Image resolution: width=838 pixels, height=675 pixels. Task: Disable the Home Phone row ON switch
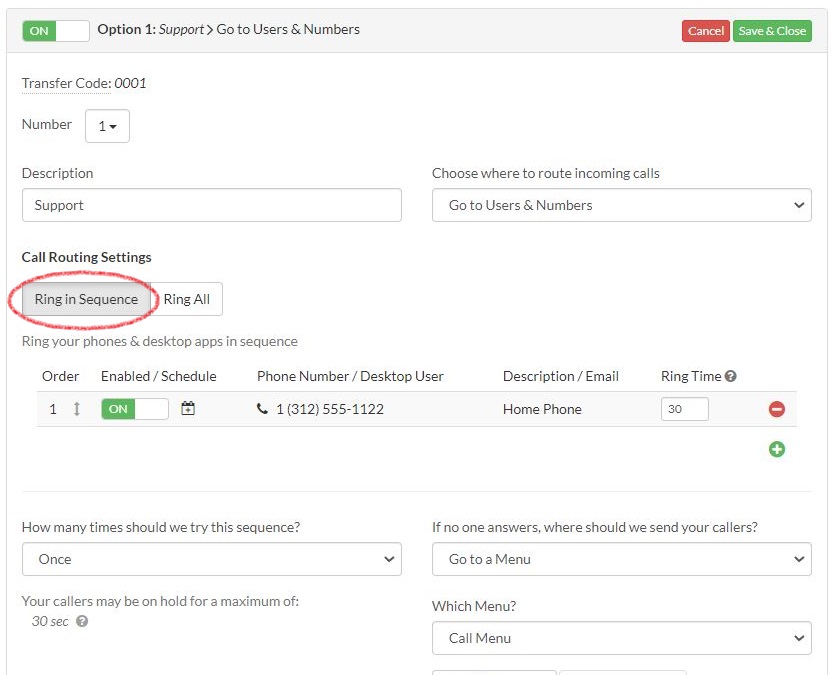click(134, 409)
